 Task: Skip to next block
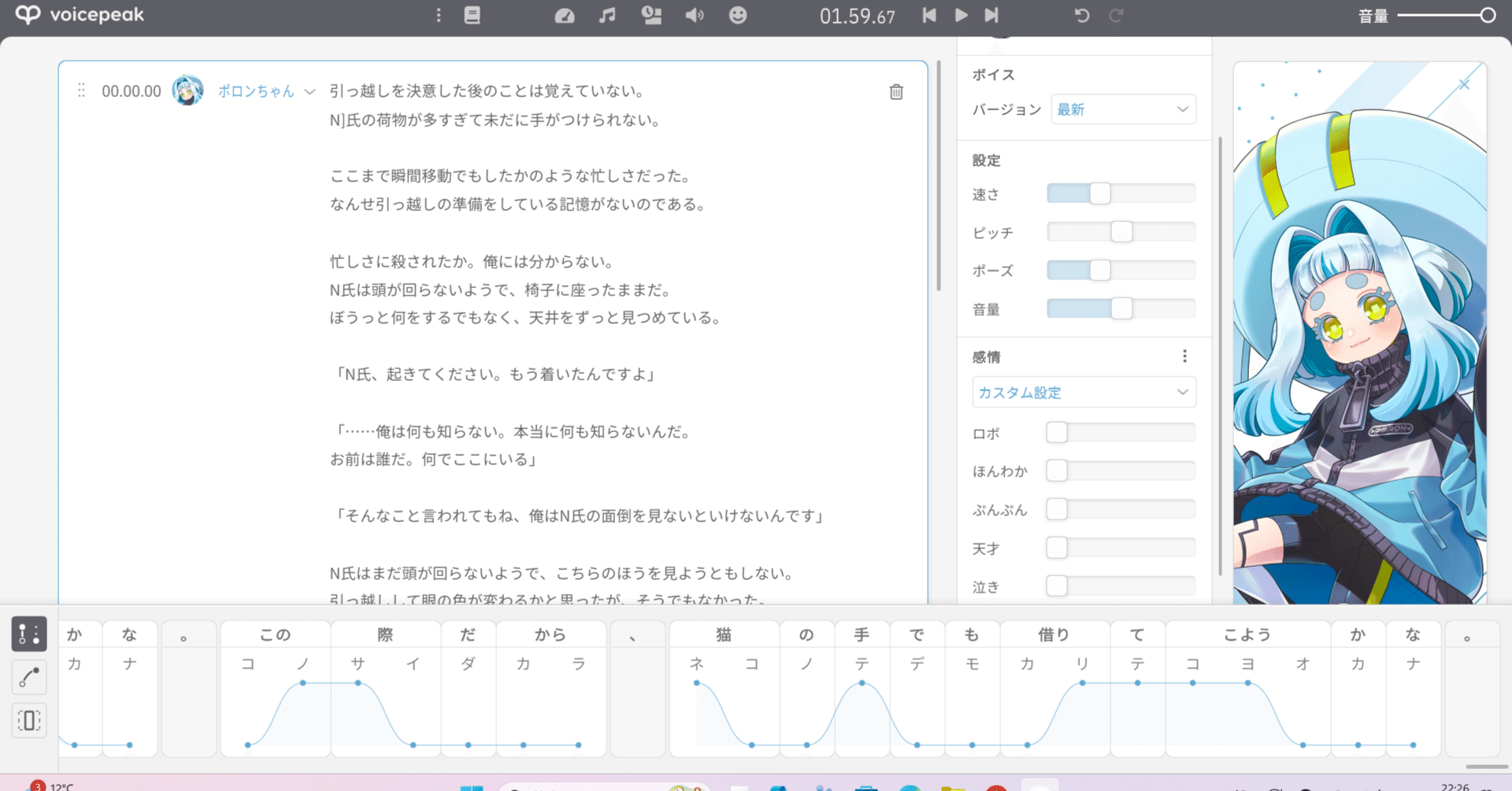coord(991,15)
